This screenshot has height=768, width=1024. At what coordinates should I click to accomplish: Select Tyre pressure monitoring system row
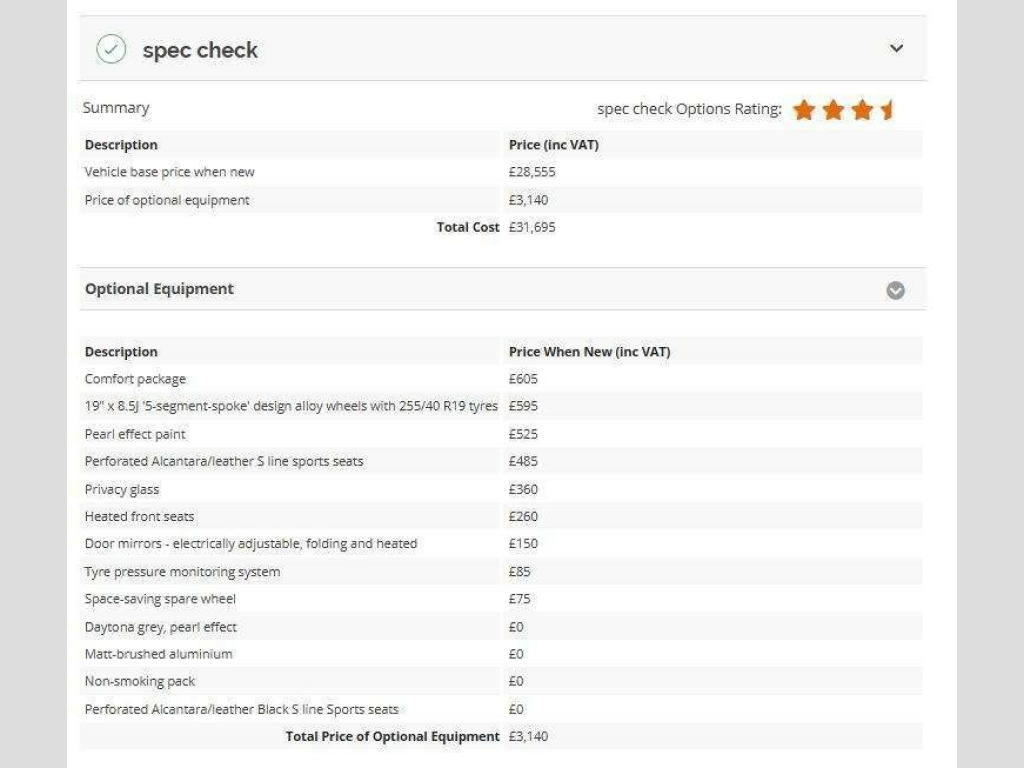pyautogui.click(x=501, y=571)
